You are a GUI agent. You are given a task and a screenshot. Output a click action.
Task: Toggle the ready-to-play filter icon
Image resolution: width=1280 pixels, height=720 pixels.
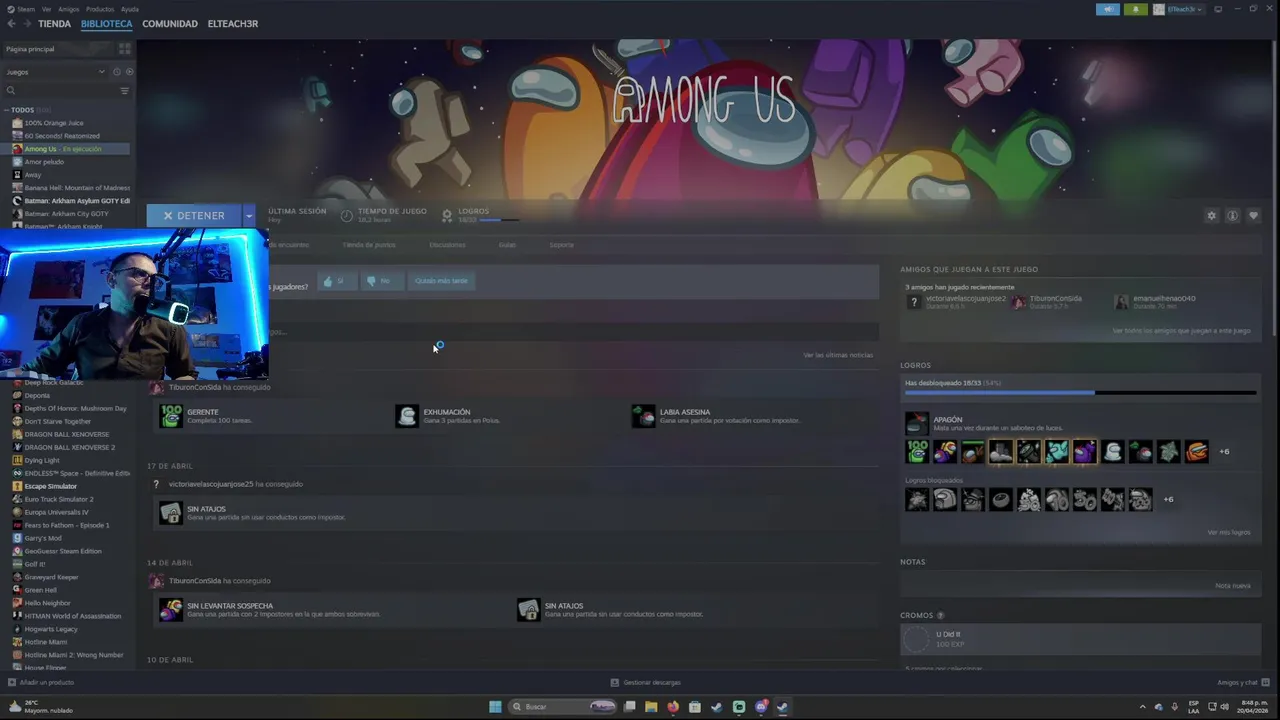click(129, 72)
